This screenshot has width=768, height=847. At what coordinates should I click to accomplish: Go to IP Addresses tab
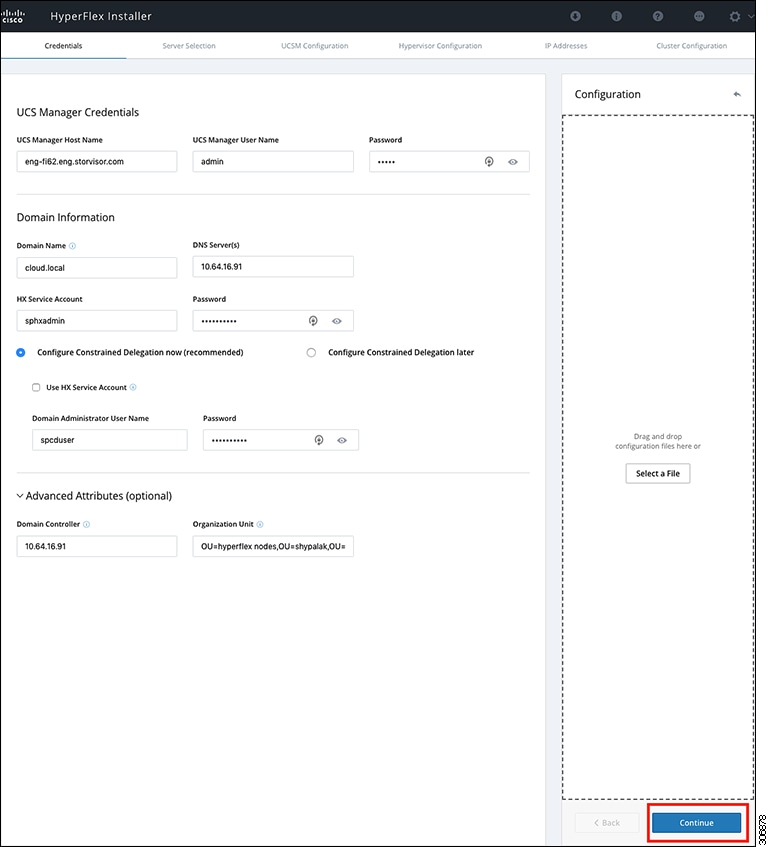[565, 46]
